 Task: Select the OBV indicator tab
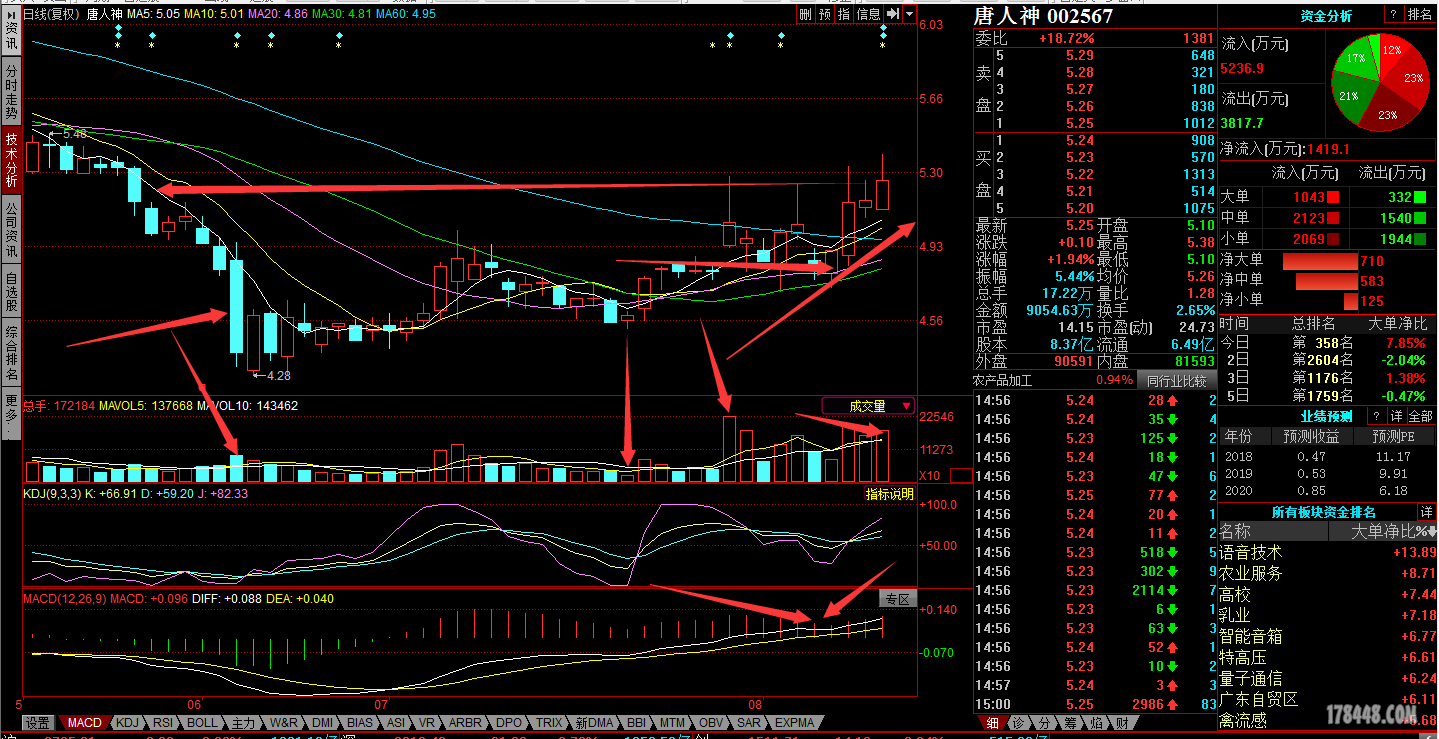tap(711, 722)
